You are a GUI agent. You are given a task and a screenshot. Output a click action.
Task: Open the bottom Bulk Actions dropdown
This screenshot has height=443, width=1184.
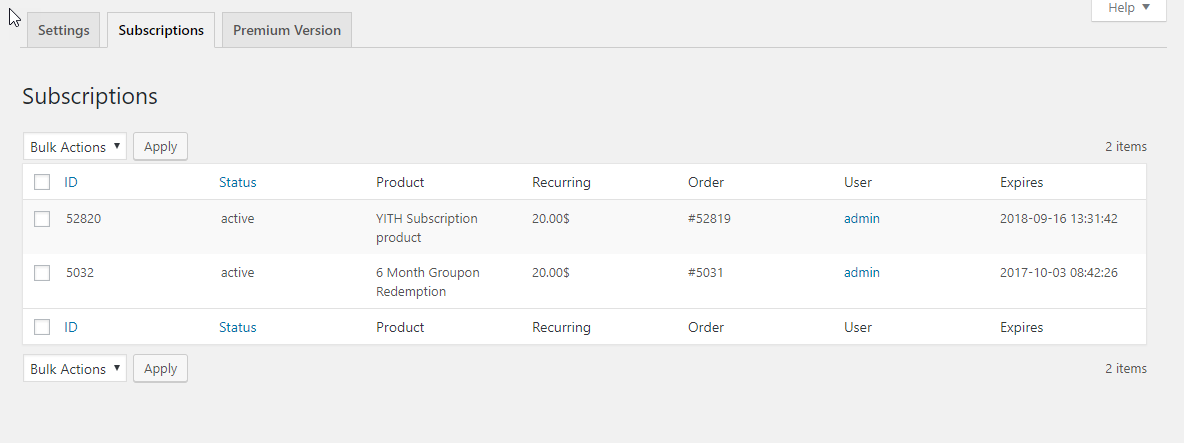coord(75,368)
